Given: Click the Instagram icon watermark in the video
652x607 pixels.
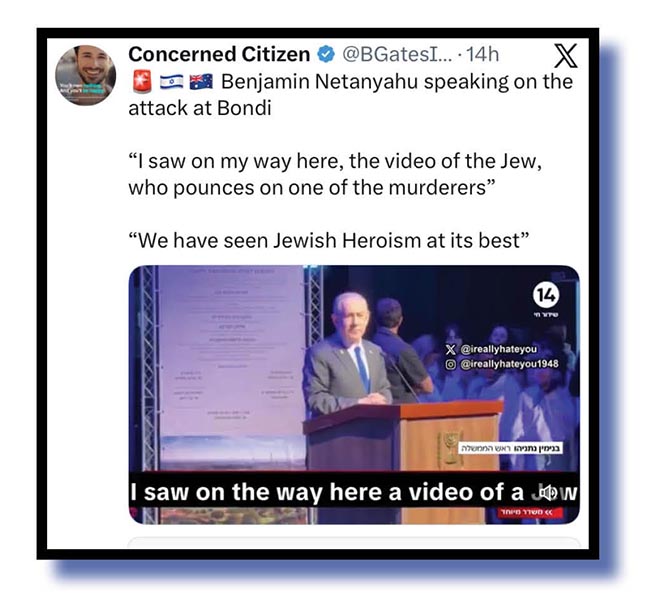Looking at the screenshot, I should tap(450, 364).
